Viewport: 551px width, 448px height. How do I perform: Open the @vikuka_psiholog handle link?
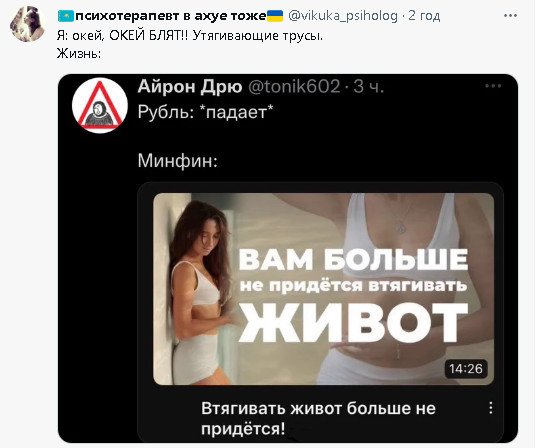coord(343,16)
